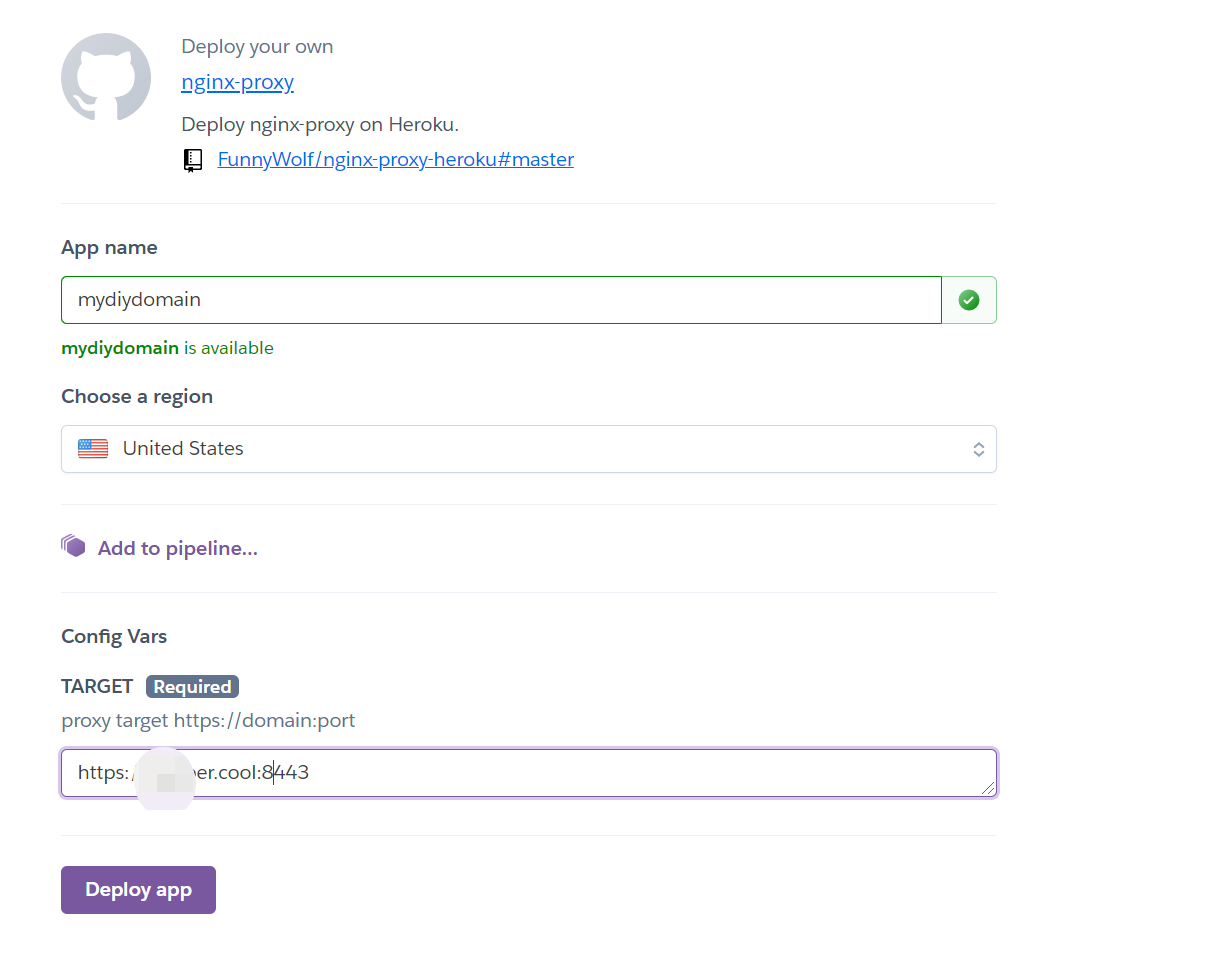Click the textarea resize handle
1224x976 pixels.
[988, 788]
